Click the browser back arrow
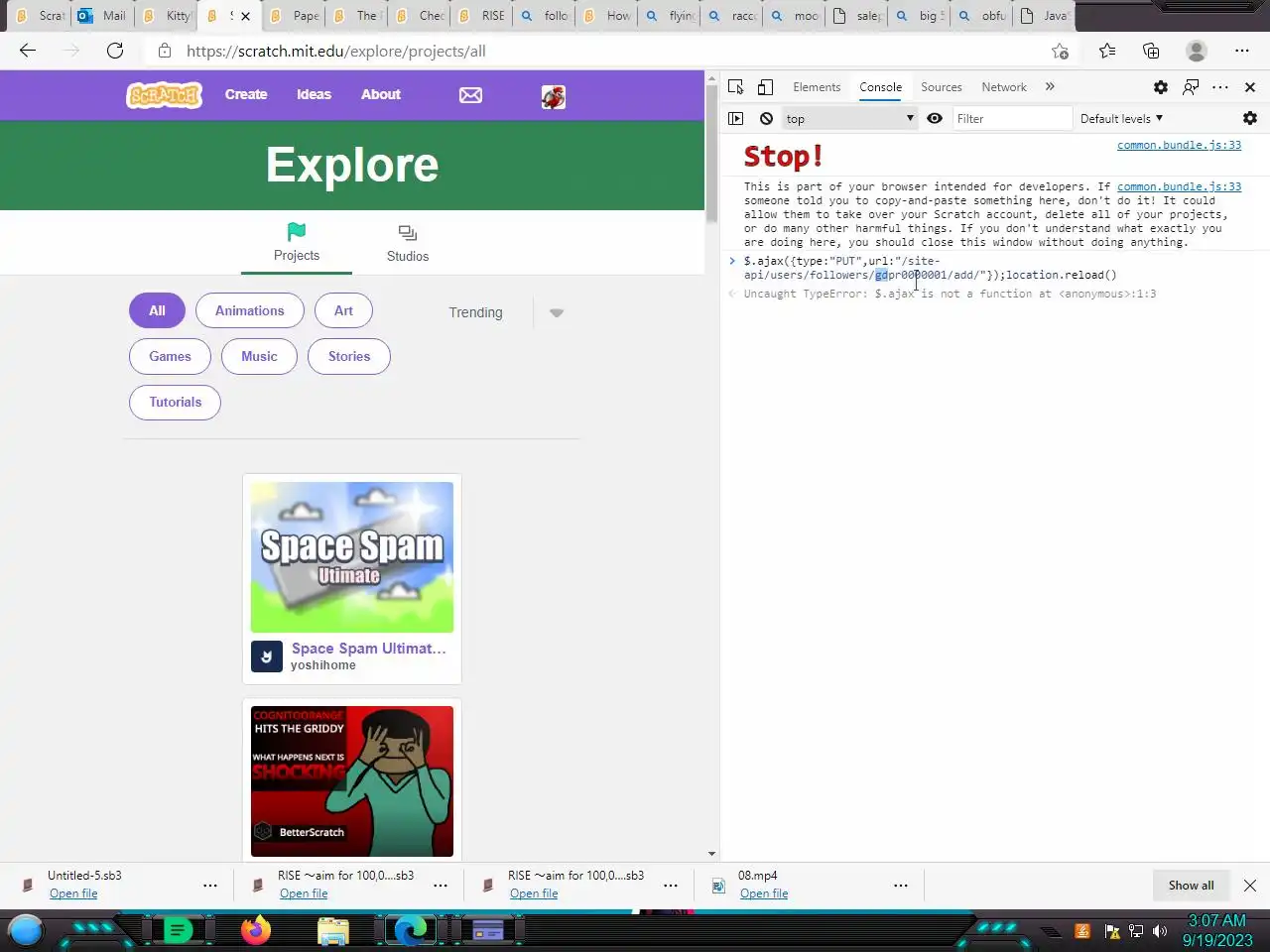 tap(28, 51)
